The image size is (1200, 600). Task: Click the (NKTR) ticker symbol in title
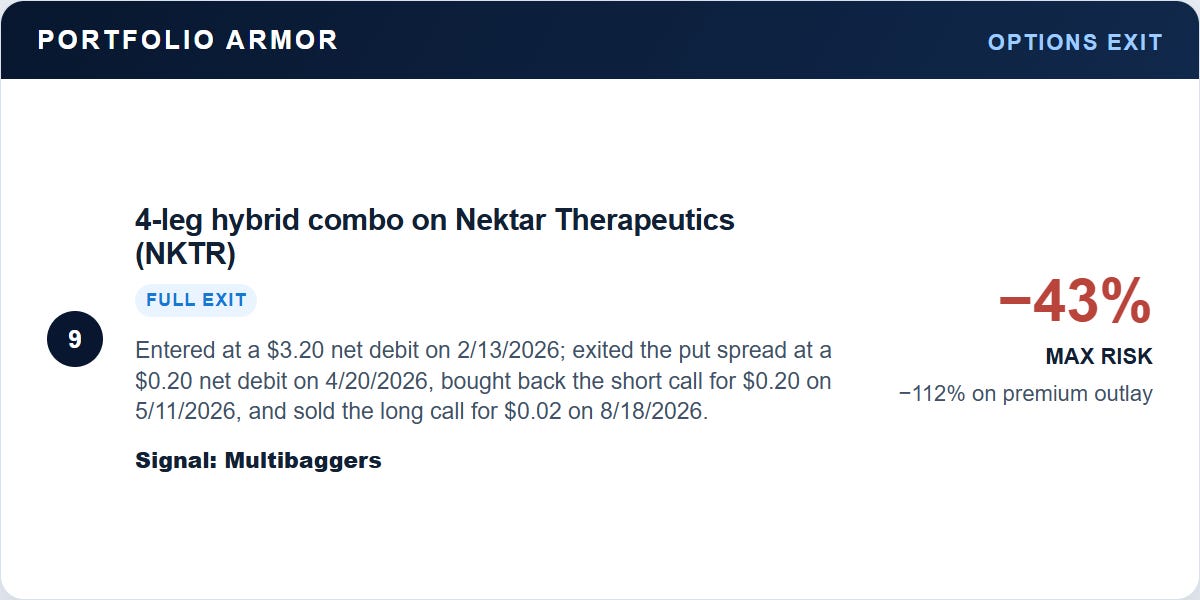point(185,255)
